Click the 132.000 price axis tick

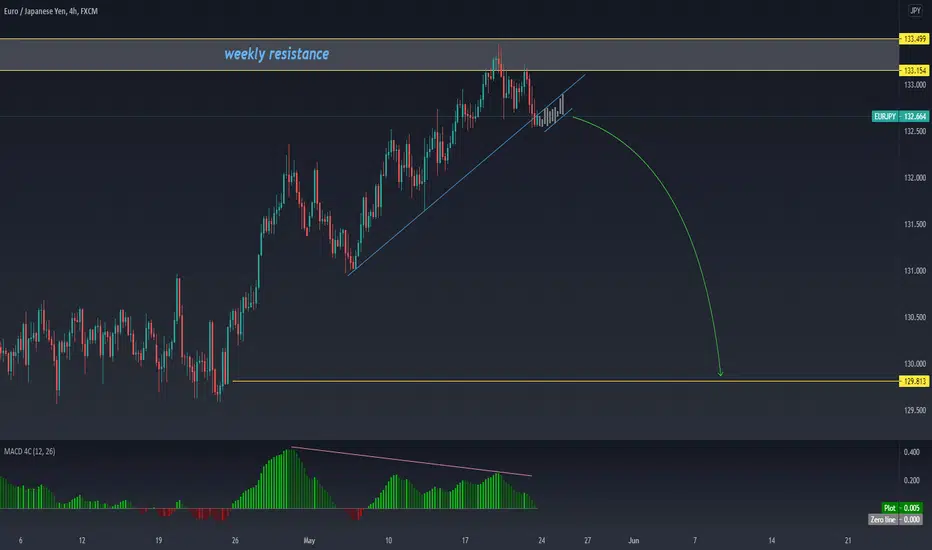(x=915, y=178)
